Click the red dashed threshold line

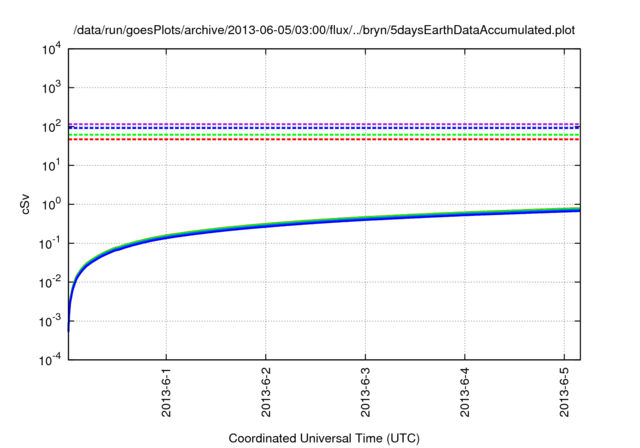(x=324, y=140)
